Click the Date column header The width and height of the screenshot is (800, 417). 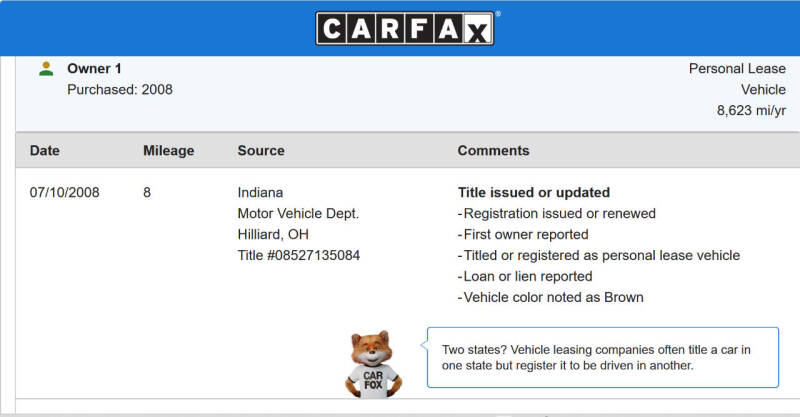44,151
